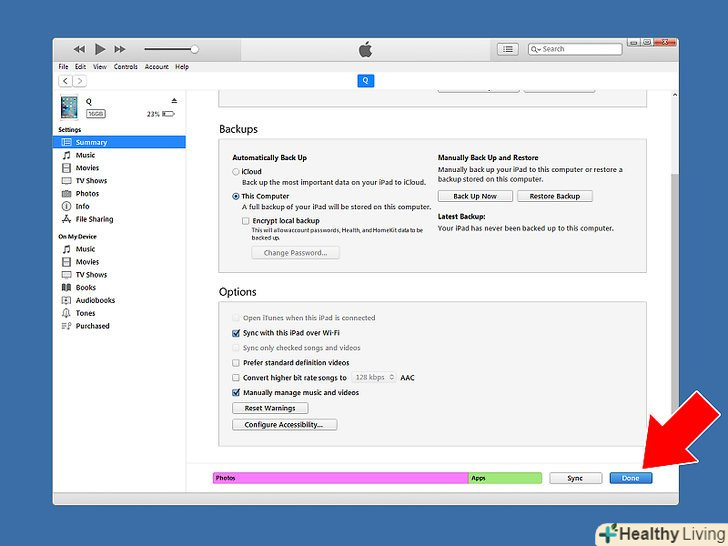Uncheck Manually manage music and videos

[x=236, y=392]
